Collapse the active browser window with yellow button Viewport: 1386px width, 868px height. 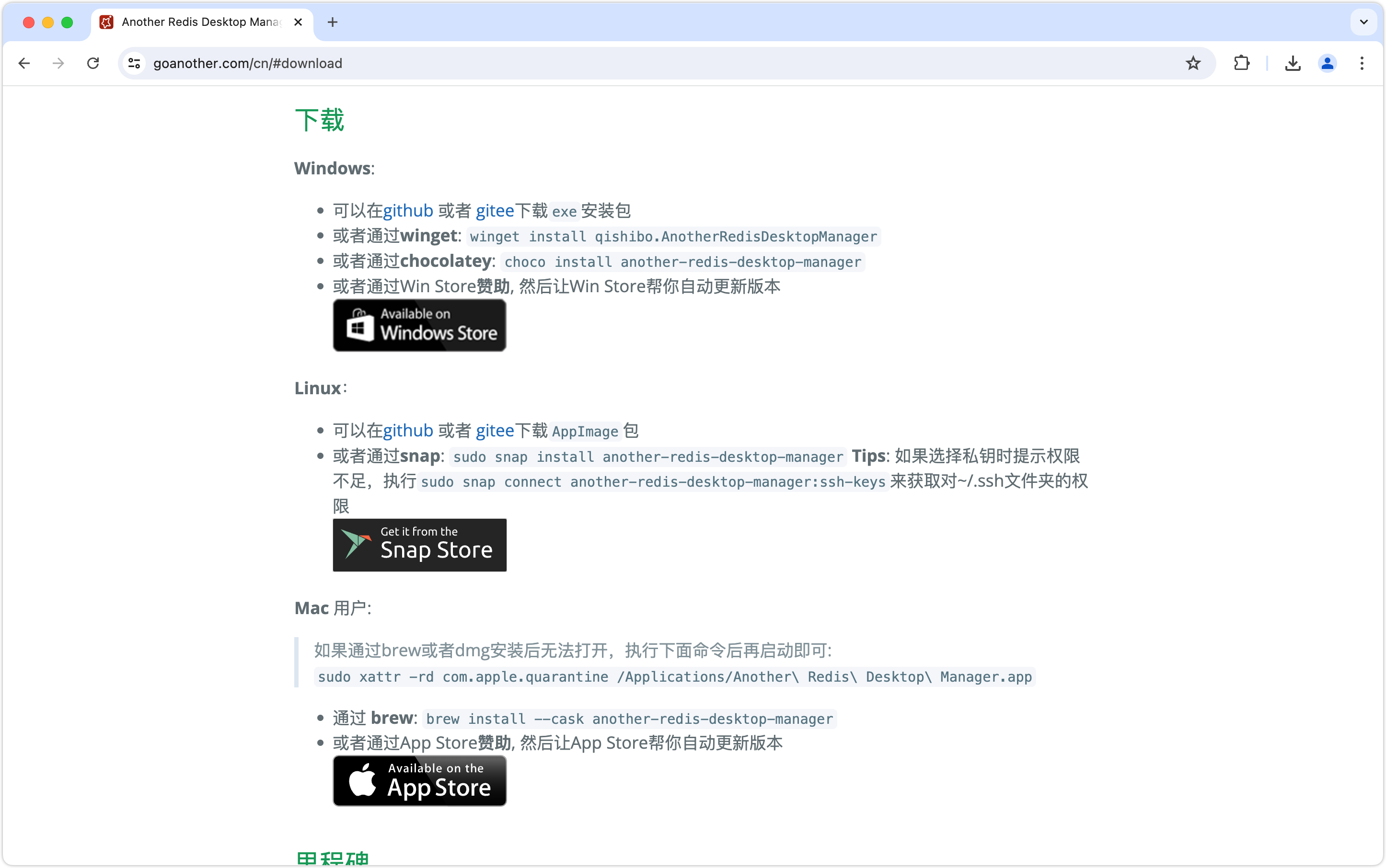(x=47, y=23)
